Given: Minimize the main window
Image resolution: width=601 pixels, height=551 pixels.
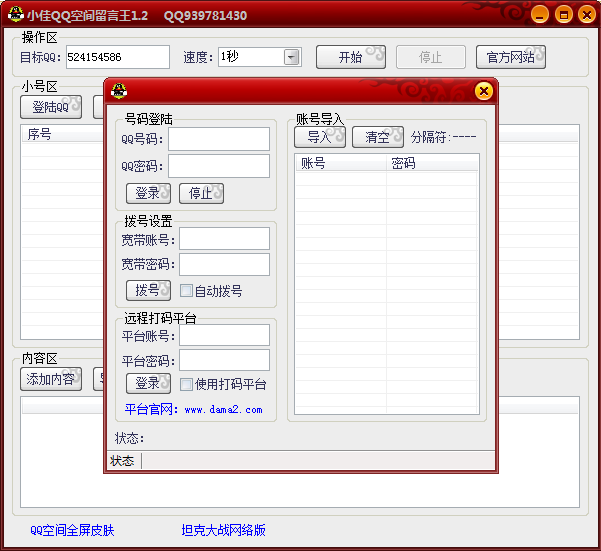Looking at the screenshot, I should coord(540,15).
